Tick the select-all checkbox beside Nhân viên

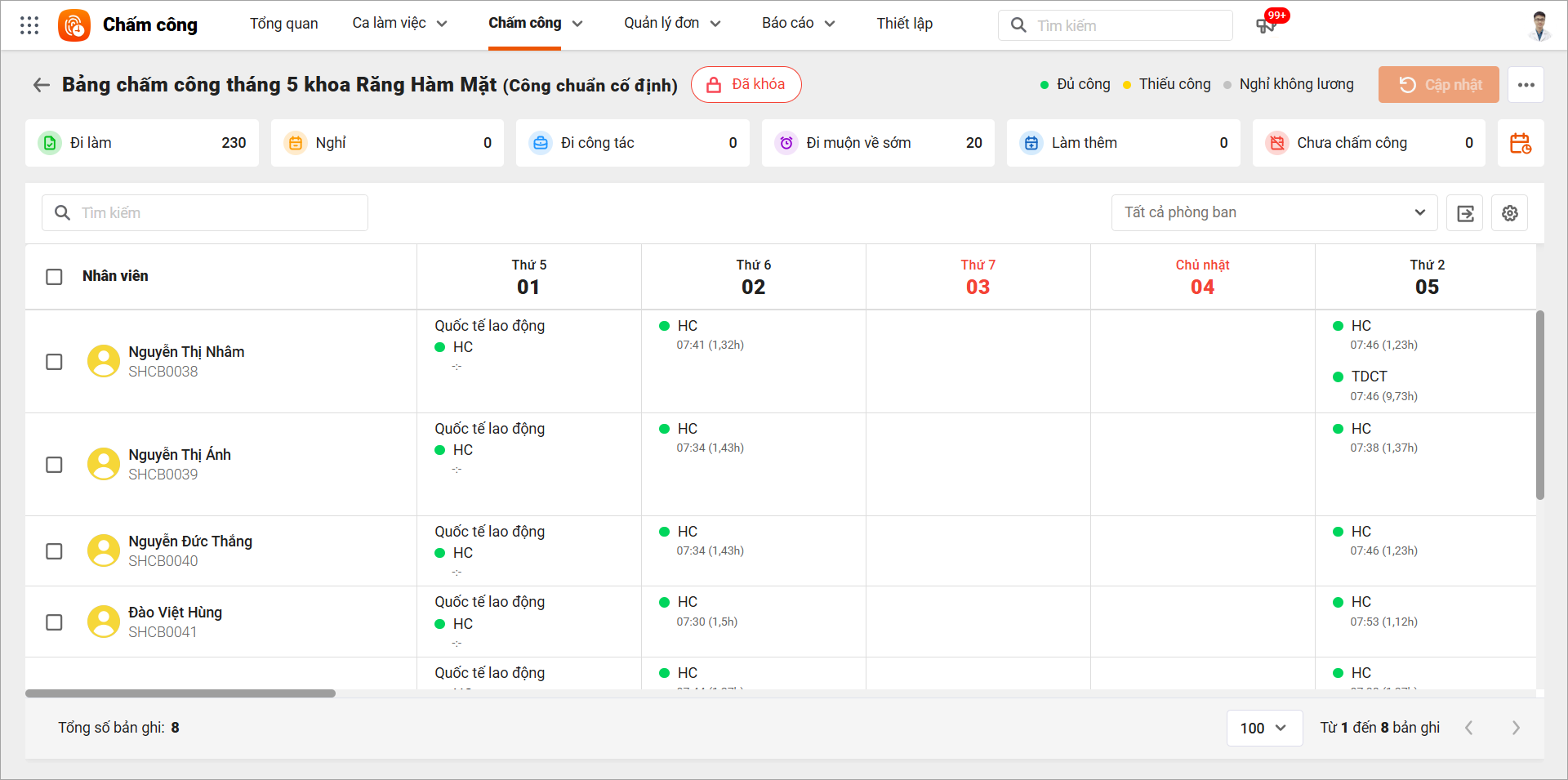pos(54,277)
